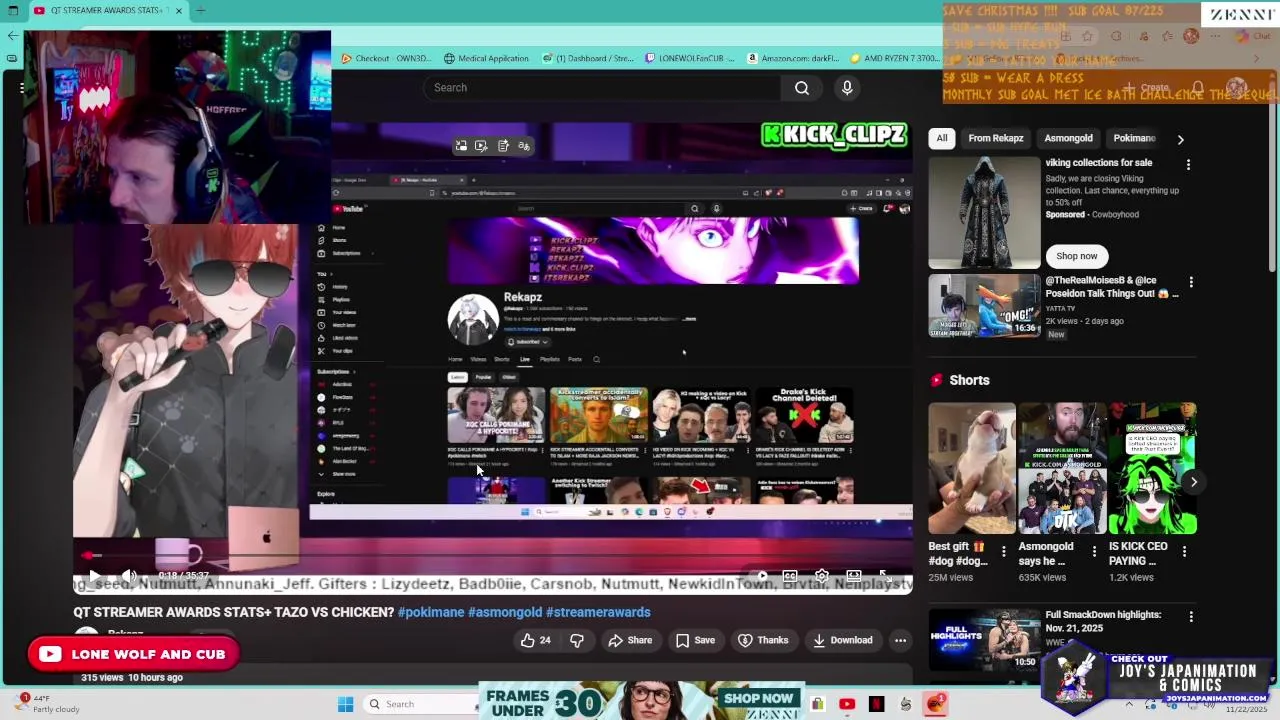Open options for 'Best gift' short

1003,551
